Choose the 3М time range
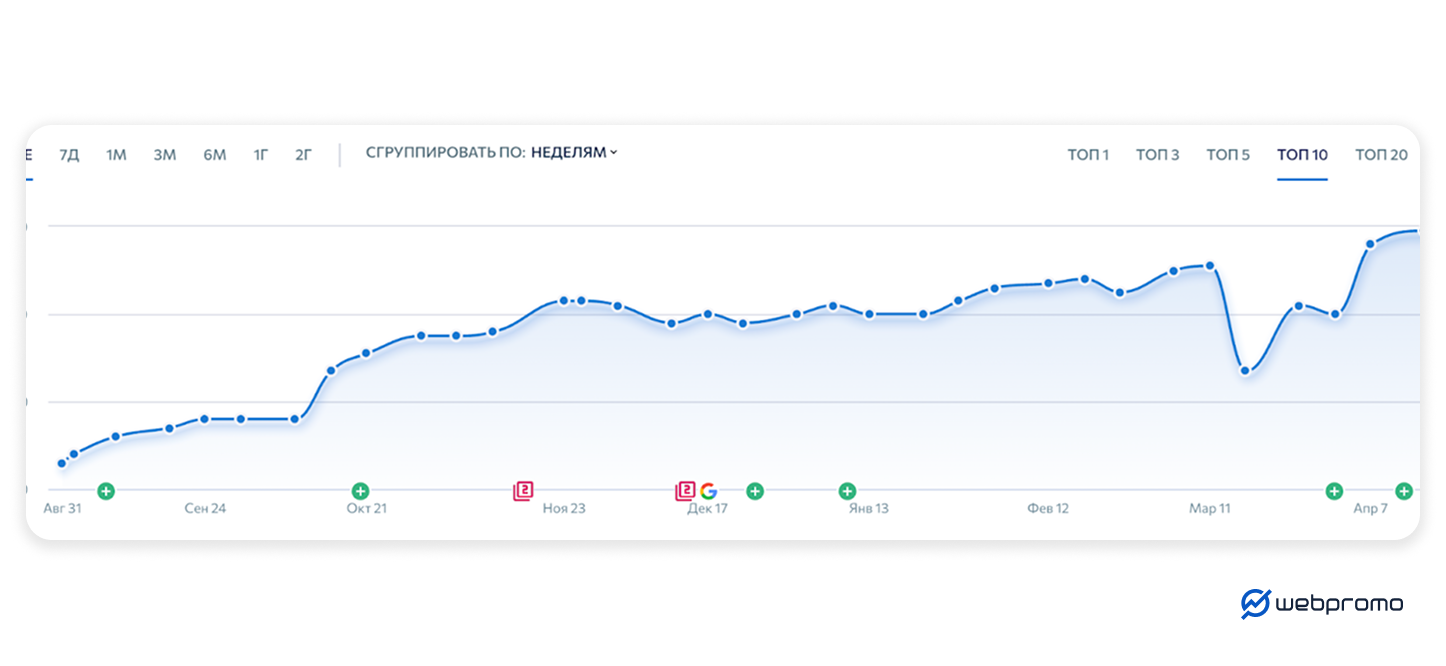This screenshot has width=1446, height=666. pos(165,154)
